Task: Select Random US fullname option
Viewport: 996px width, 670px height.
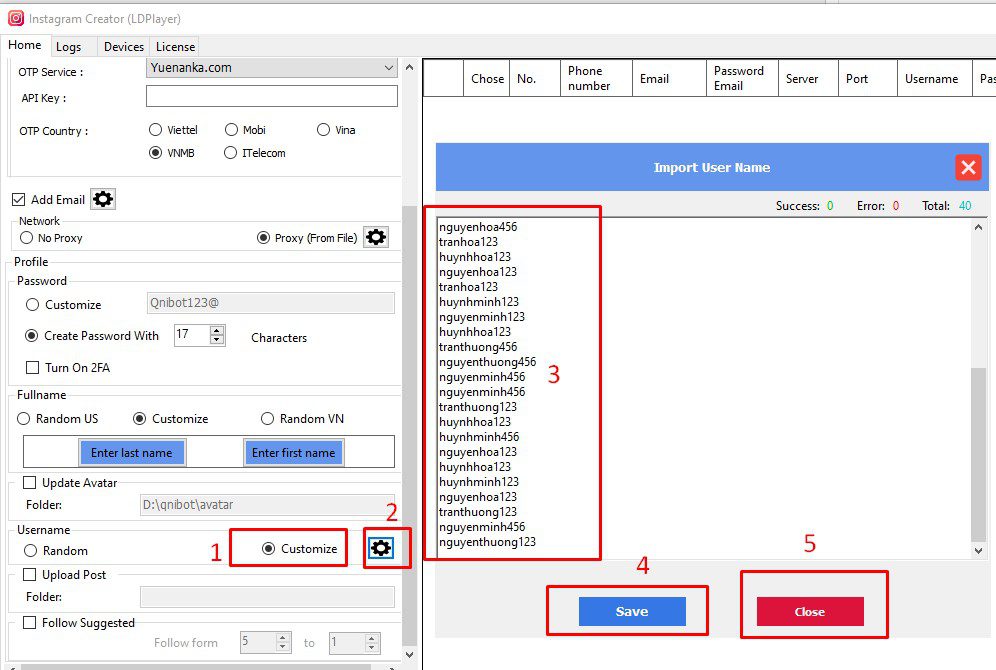Action: click(x=24, y=419)
